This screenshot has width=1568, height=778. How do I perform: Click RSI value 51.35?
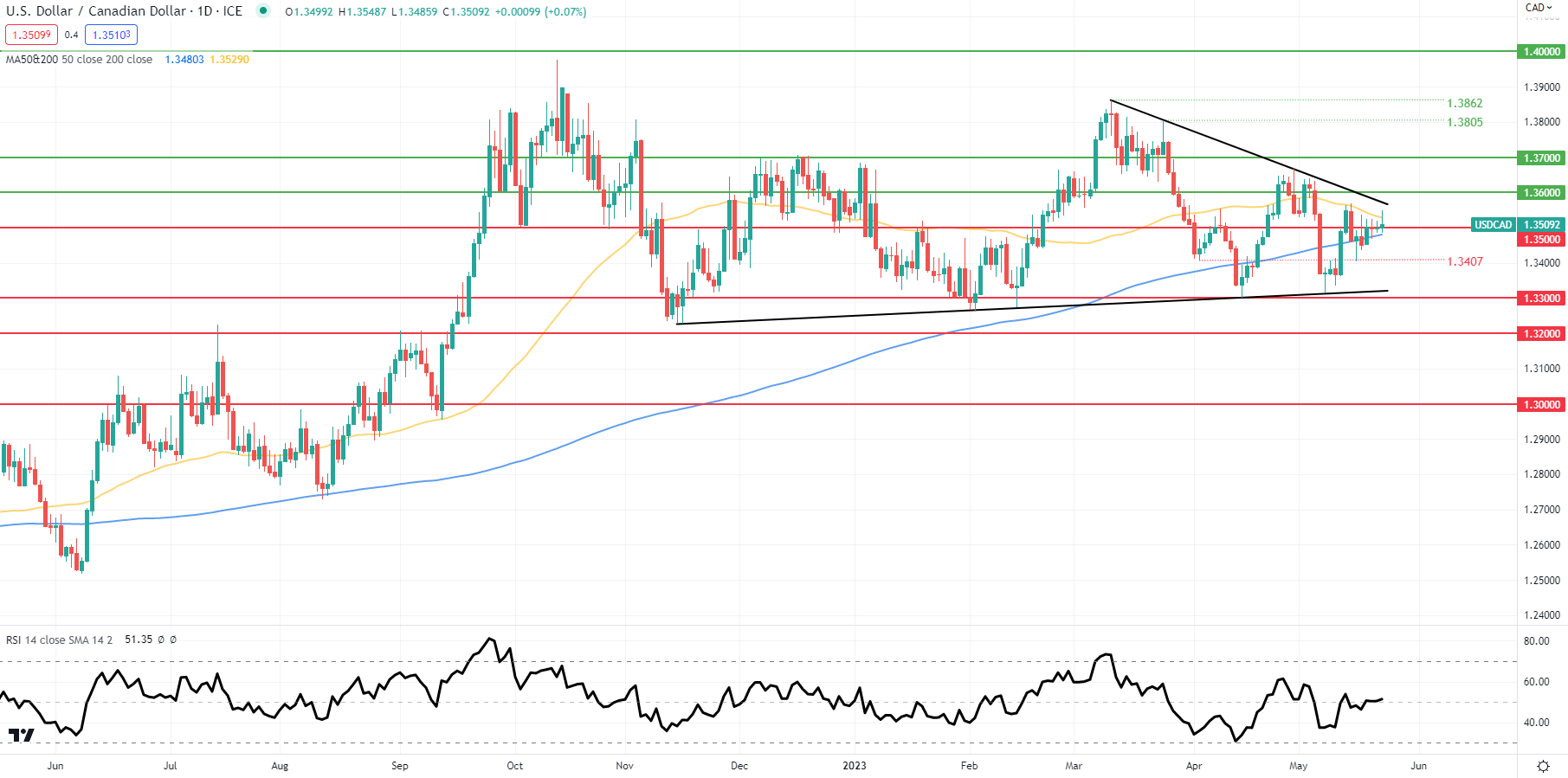[x=139, y=640]
